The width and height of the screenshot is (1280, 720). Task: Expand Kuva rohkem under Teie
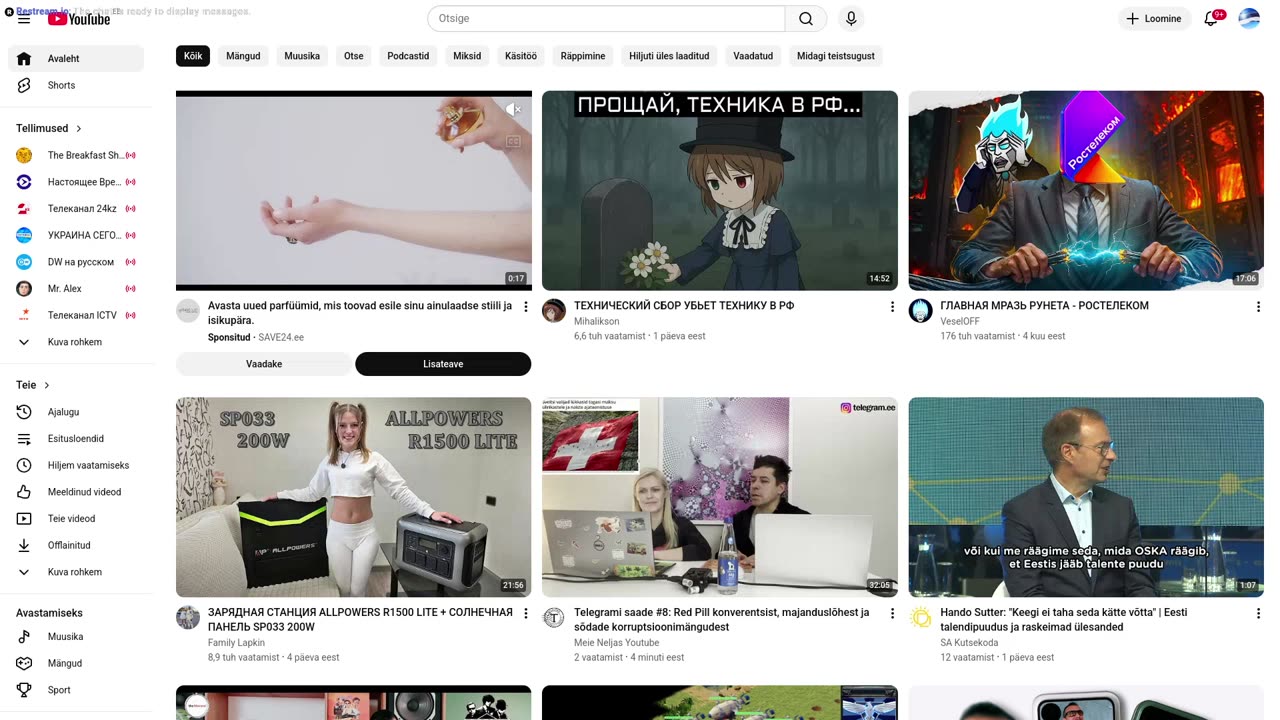[x=76, y=572]
